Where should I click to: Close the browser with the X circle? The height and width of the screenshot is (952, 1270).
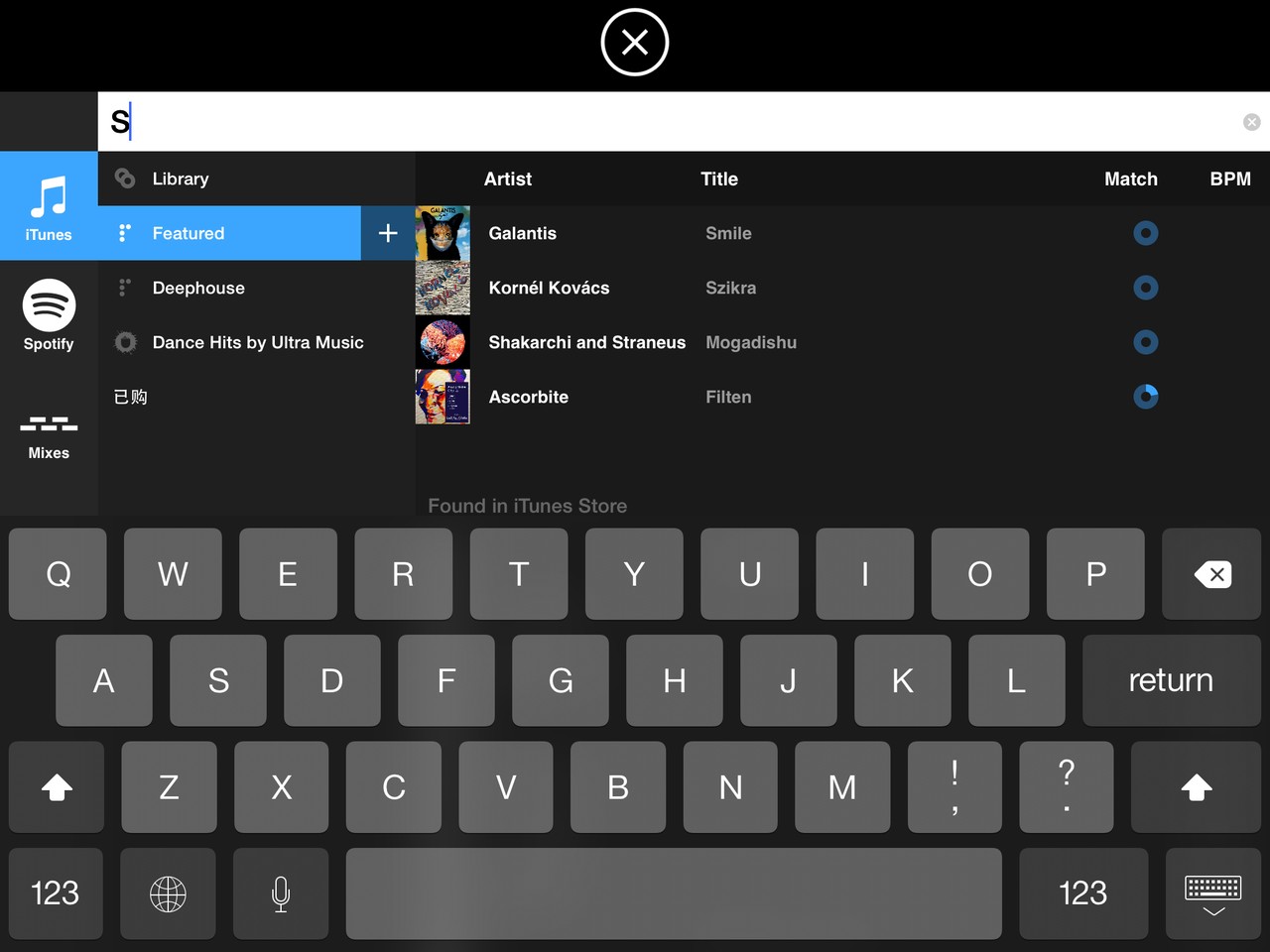(x=635, y=43)
